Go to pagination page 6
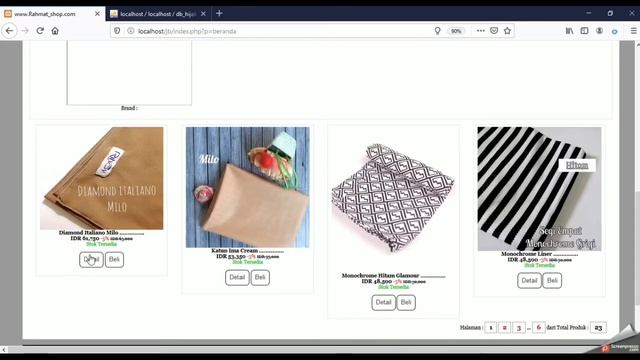 (538, 327)
